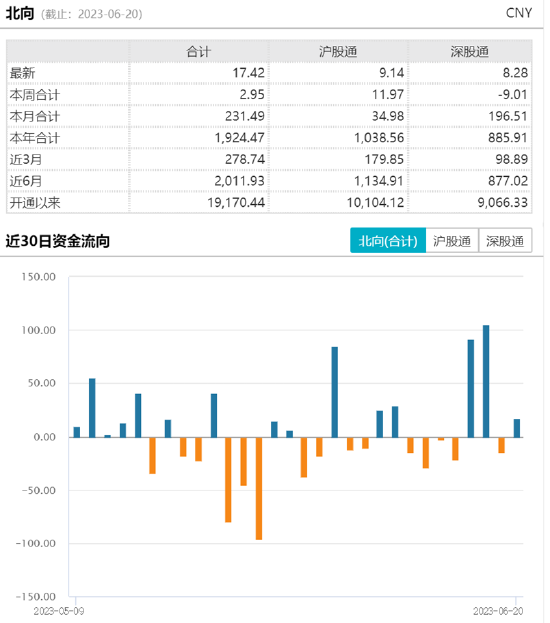Click the CNY currency label

[519, 13]
